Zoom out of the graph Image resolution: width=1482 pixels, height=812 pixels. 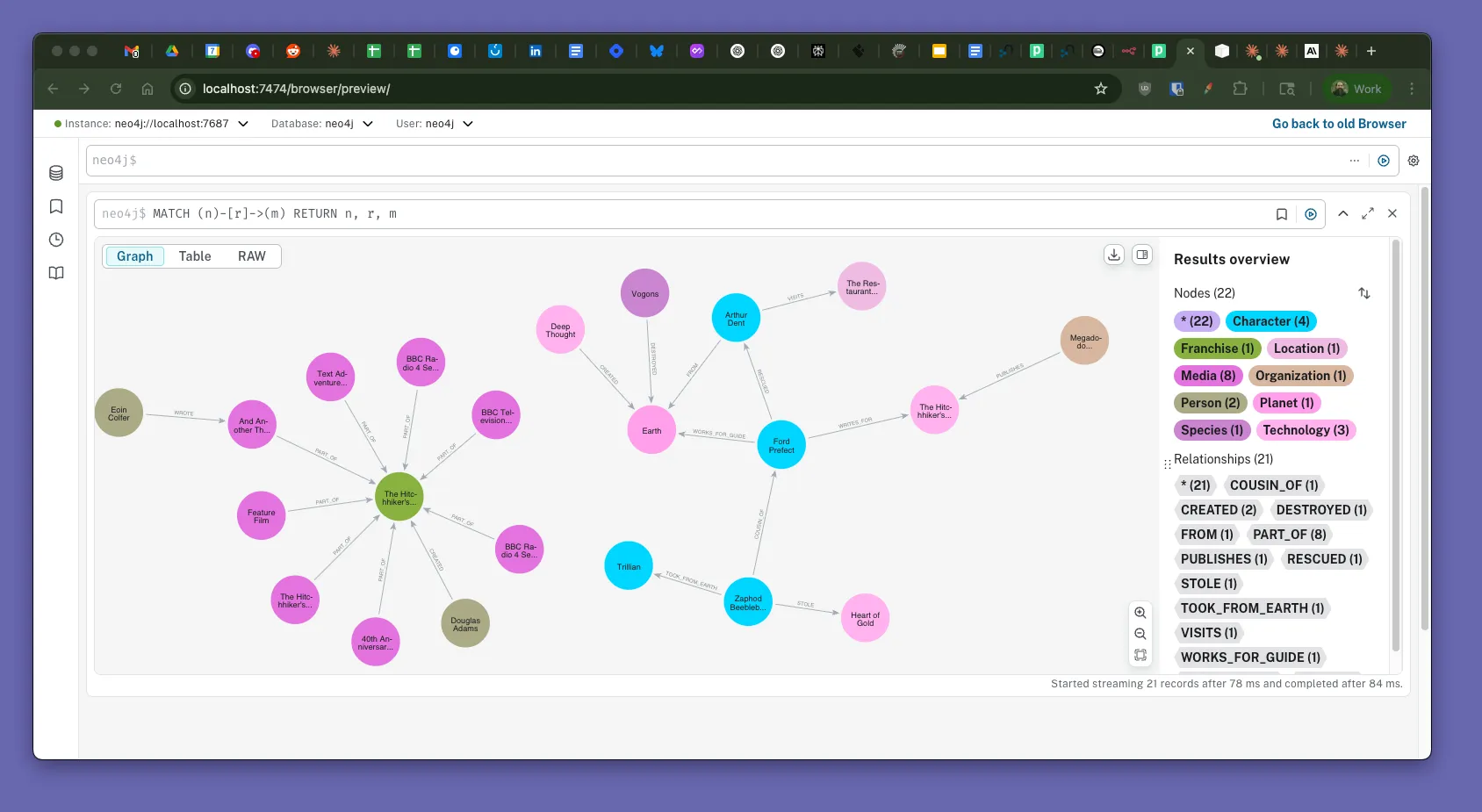[1140, 634]
